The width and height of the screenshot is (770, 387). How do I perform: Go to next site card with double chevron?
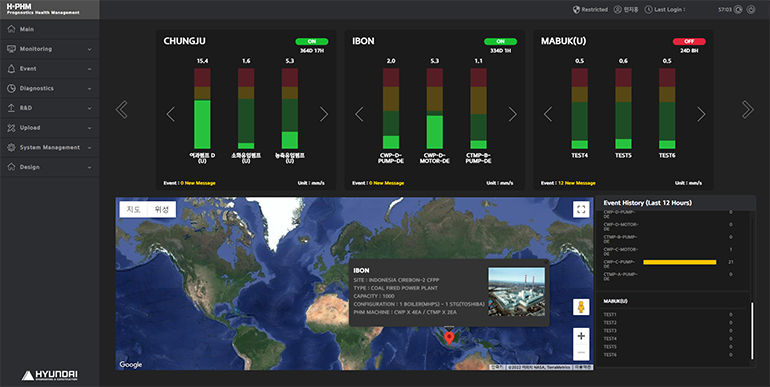pyautogui.click(x=747, y=110)
